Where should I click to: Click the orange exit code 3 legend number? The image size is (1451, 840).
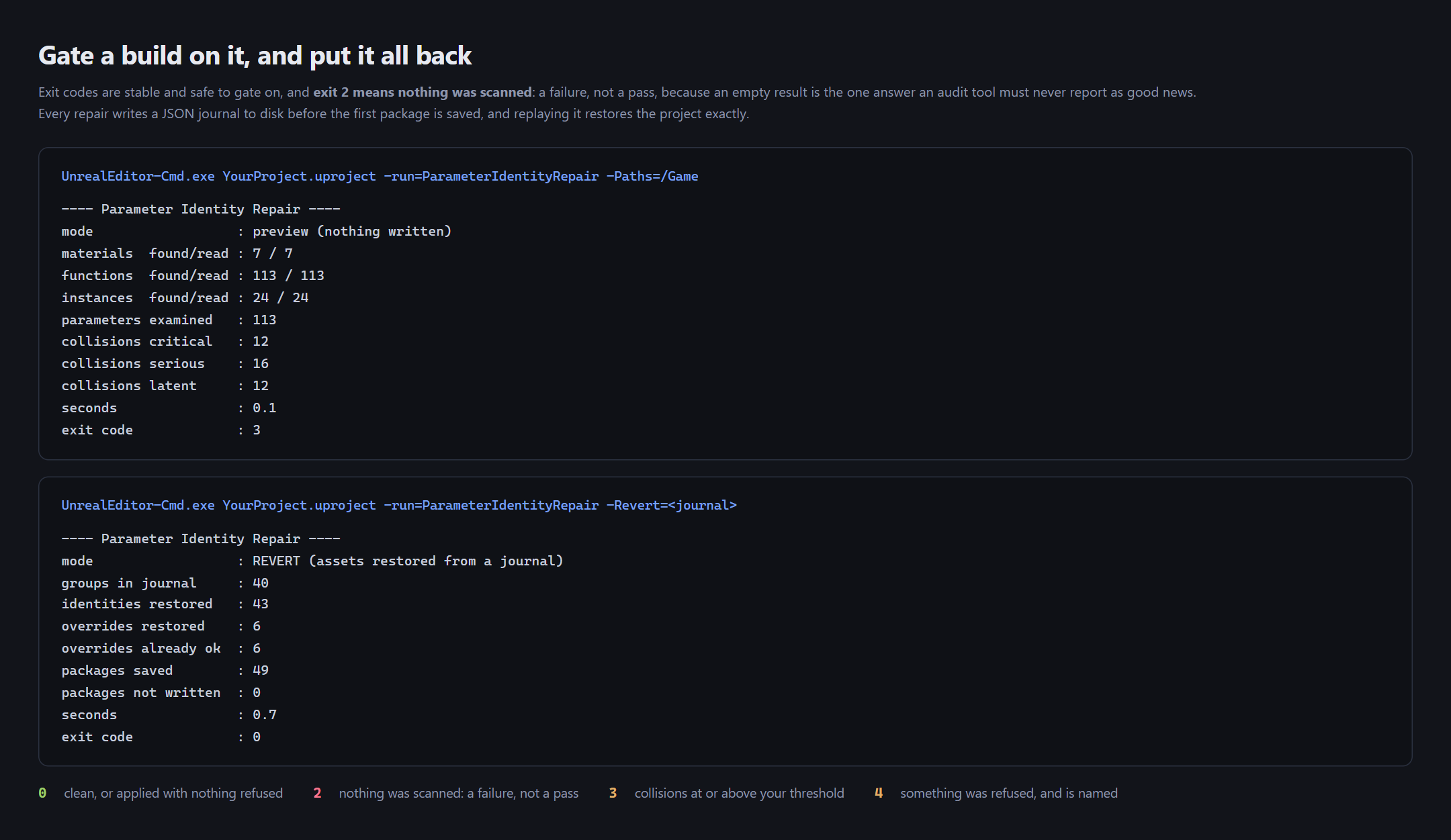[613, 793]
